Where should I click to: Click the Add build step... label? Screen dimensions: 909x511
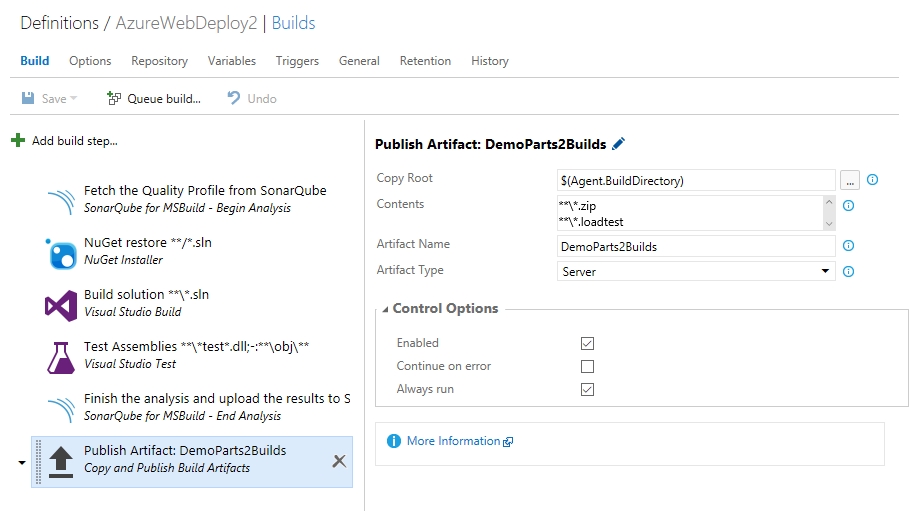75,141
